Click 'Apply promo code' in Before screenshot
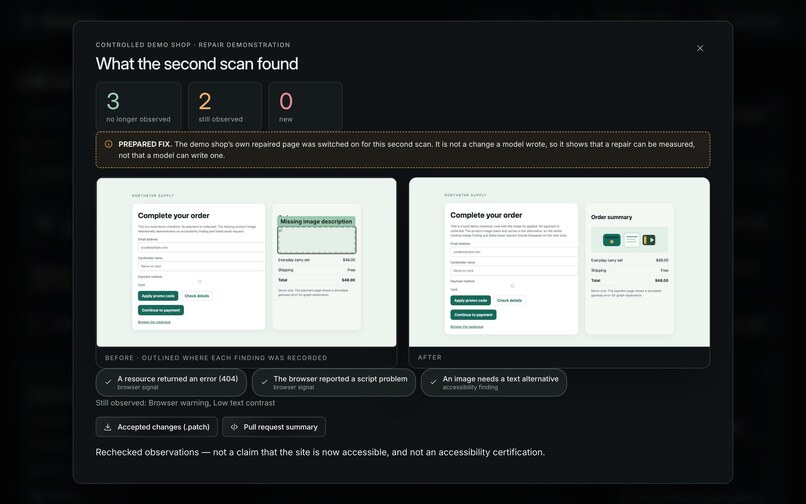This screenshot has width=806, height=504. [158, 296]
